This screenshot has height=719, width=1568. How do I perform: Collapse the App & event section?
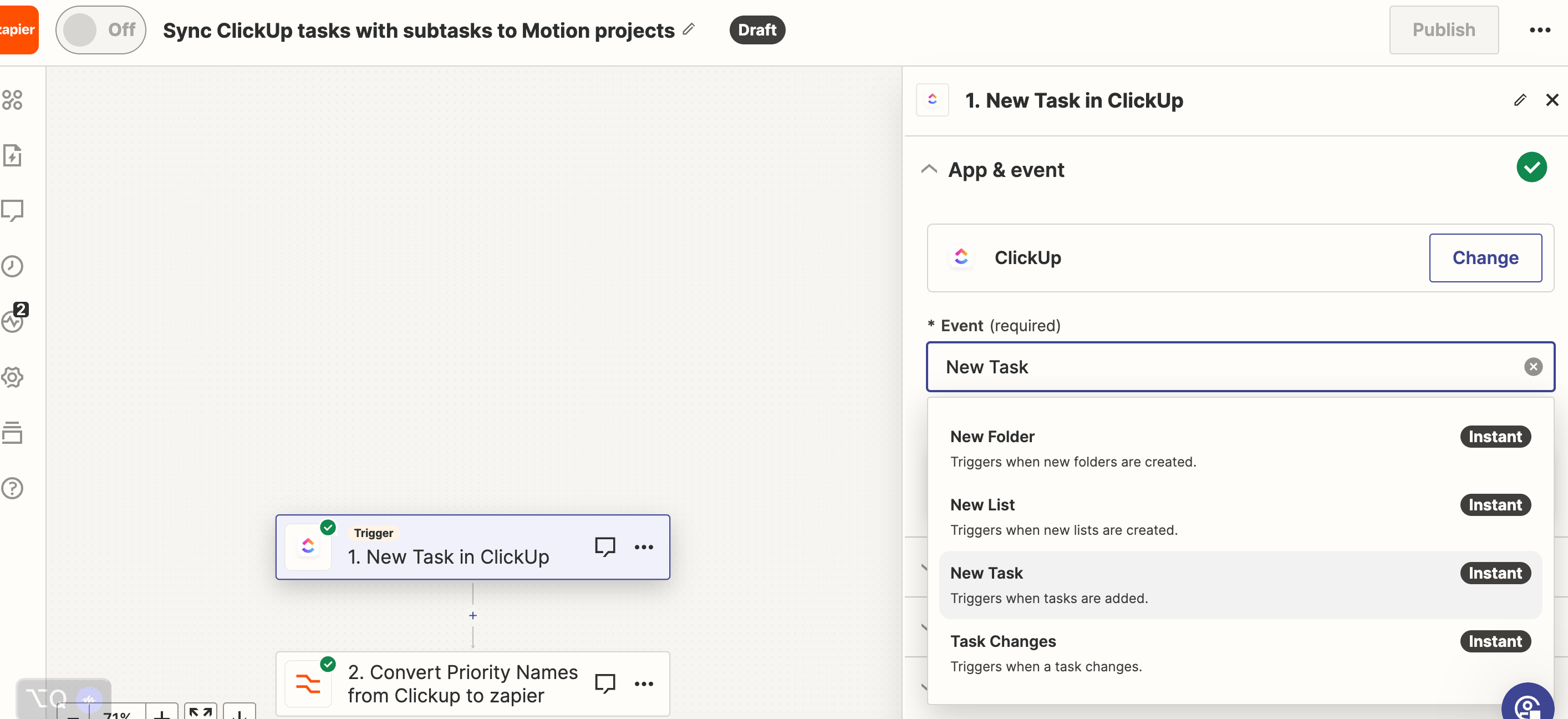(x=929, y=169)
